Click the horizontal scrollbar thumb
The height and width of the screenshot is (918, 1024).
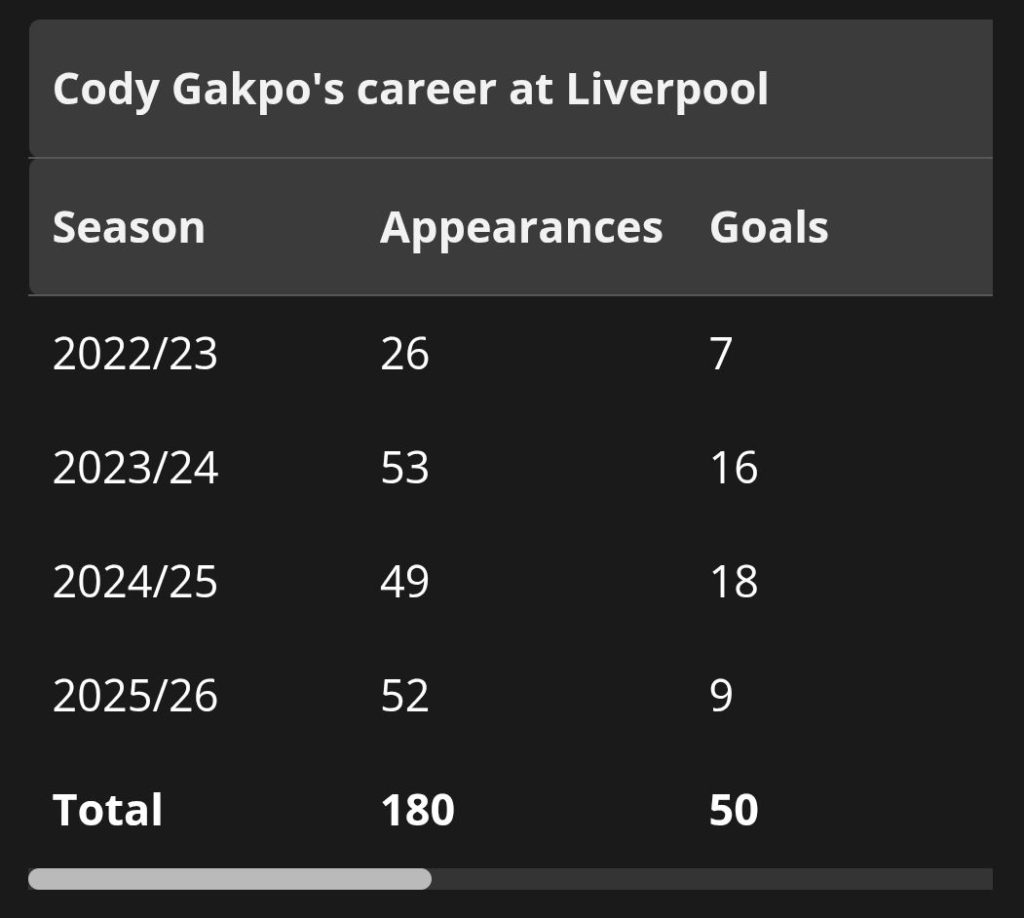[230, 879]
